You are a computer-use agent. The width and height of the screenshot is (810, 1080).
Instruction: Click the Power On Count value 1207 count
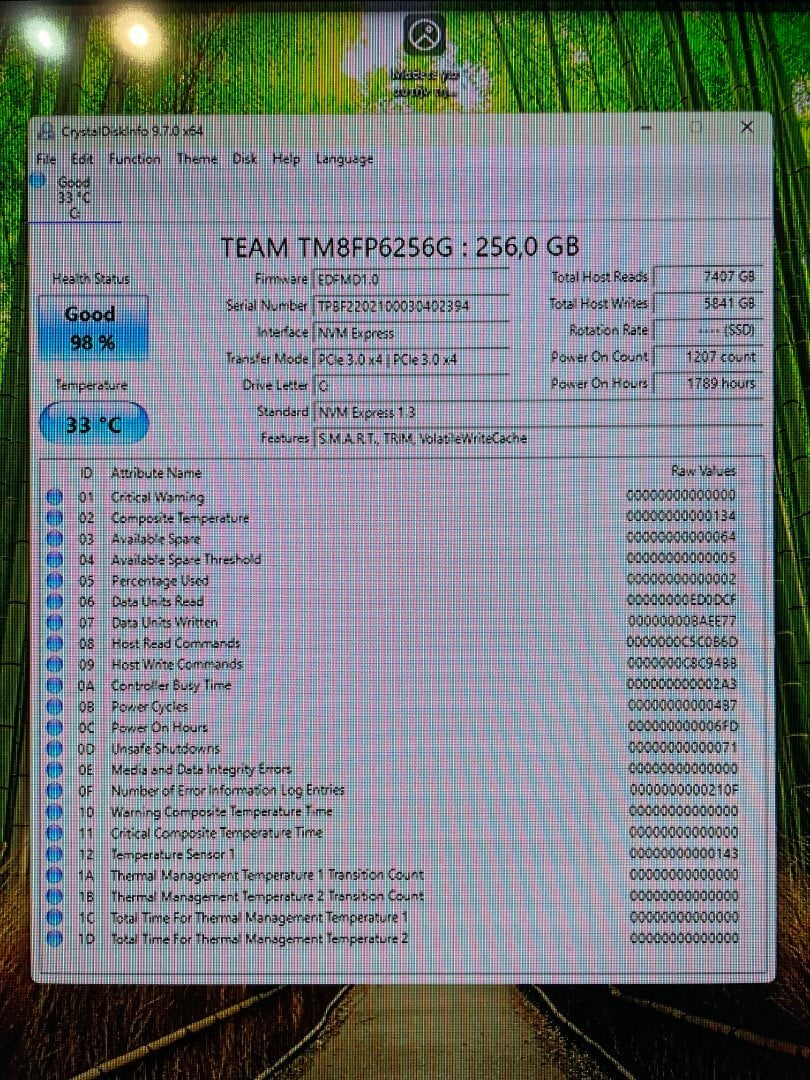click(707, 357)
